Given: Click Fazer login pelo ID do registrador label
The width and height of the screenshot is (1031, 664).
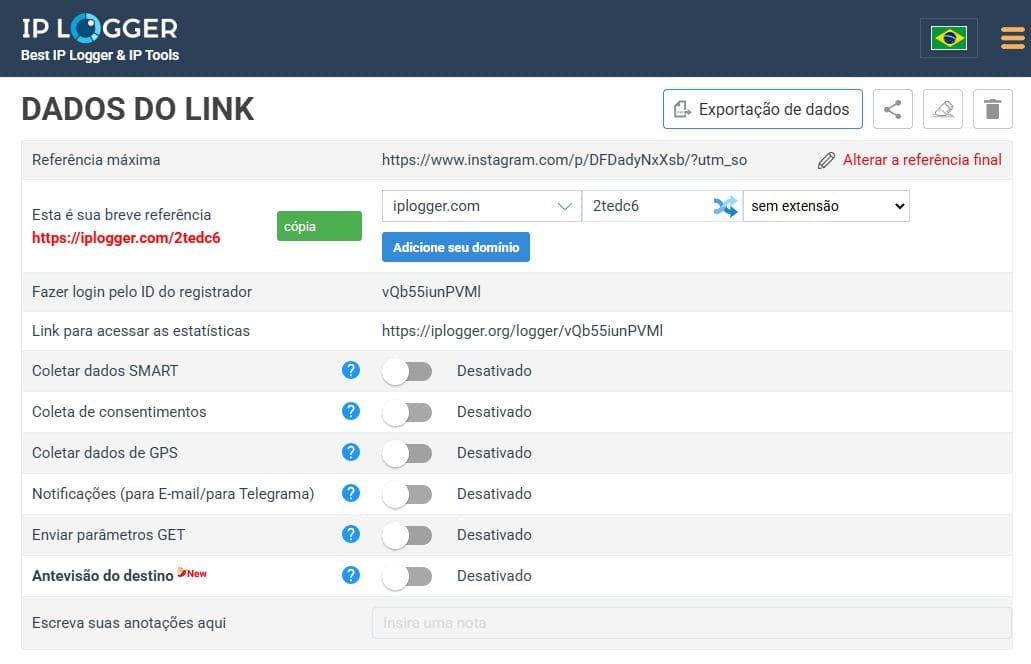Looking at the screenshot, I should (x=142, y=292).
